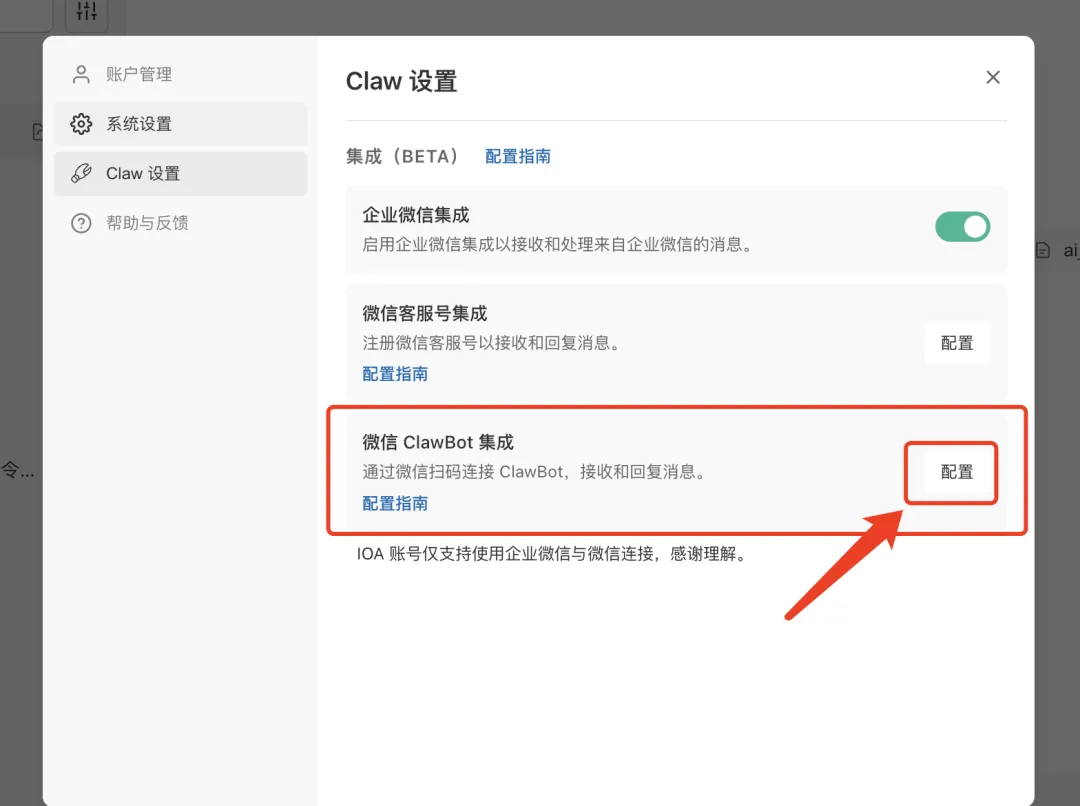Click the sliders icon in the background window
This screenshot has height=806, width=1080.
[87, 12]
